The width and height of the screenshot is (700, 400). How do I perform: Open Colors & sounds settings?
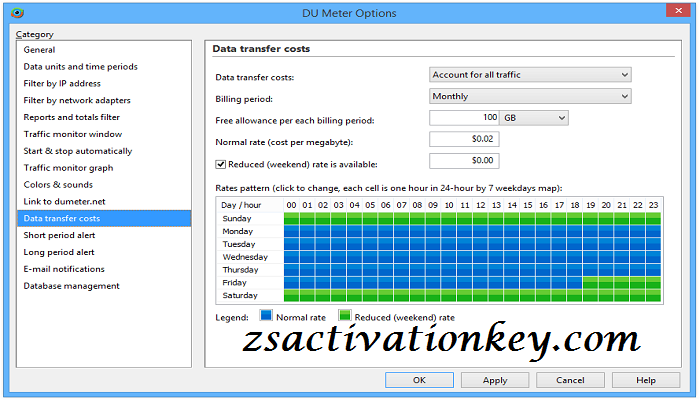coord(104,185)
